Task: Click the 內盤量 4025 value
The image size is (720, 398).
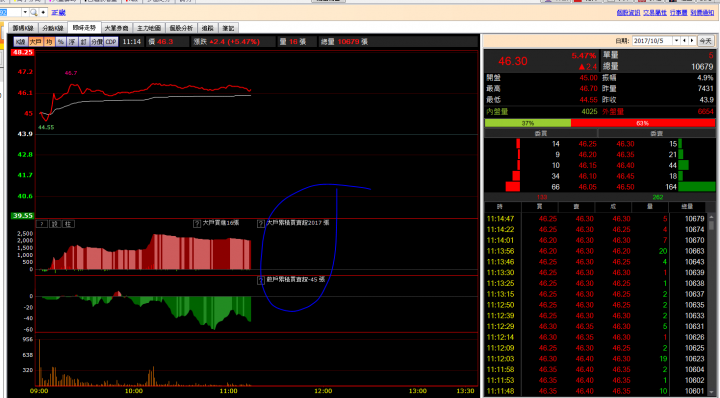Action: (x=589, y=112)
